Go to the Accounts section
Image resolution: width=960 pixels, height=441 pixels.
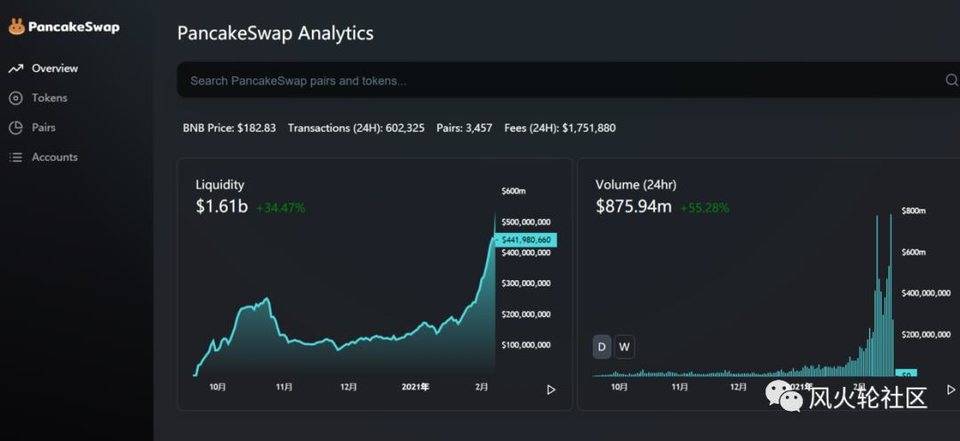[54, 157]
